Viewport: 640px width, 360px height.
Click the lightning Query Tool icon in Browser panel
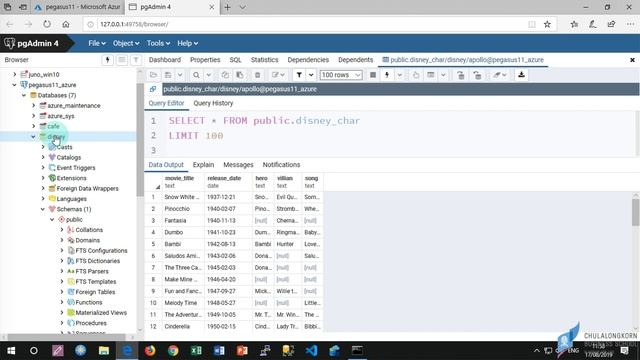107,60
